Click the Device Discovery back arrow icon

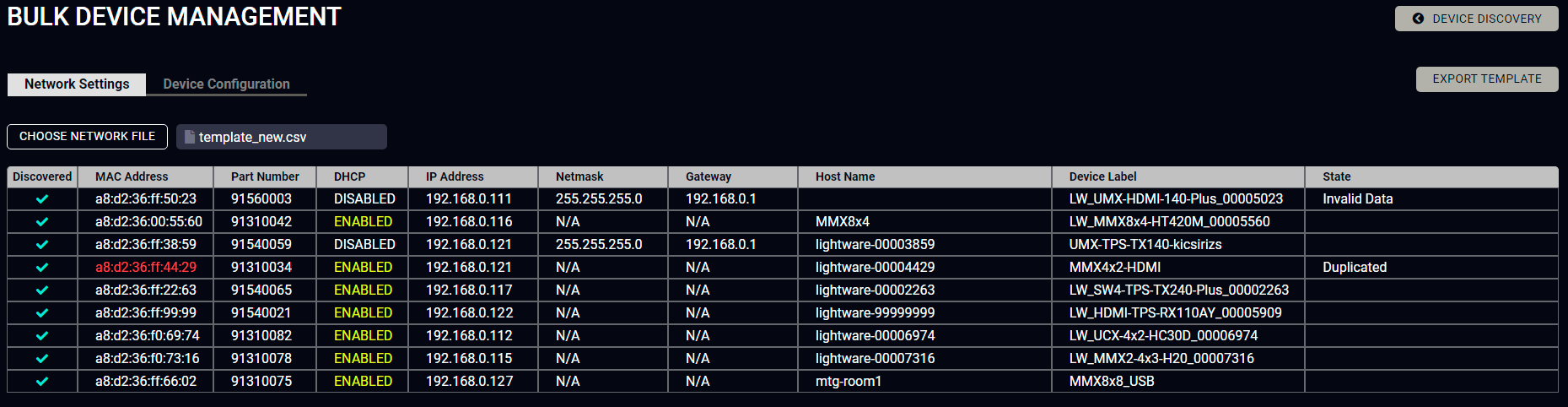click(1418, 19)
